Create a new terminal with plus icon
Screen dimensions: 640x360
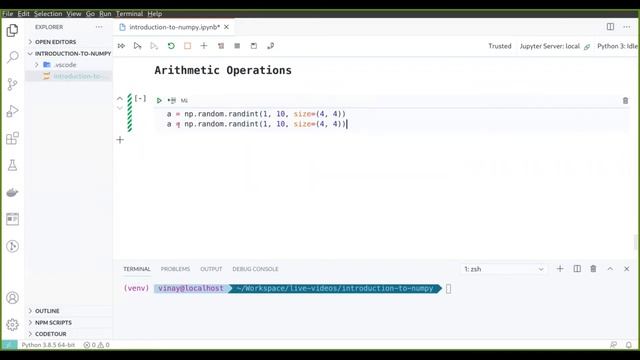coord(560,269)
